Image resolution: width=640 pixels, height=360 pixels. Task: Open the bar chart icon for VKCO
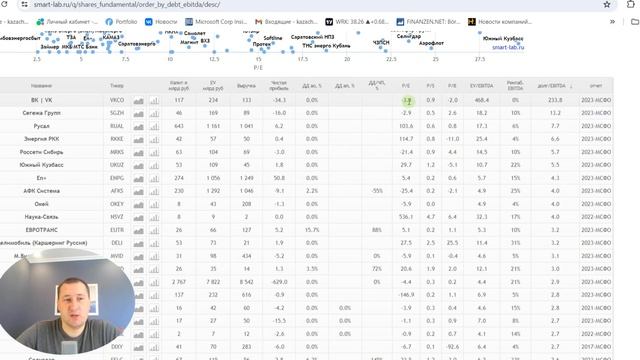point(154,100)
